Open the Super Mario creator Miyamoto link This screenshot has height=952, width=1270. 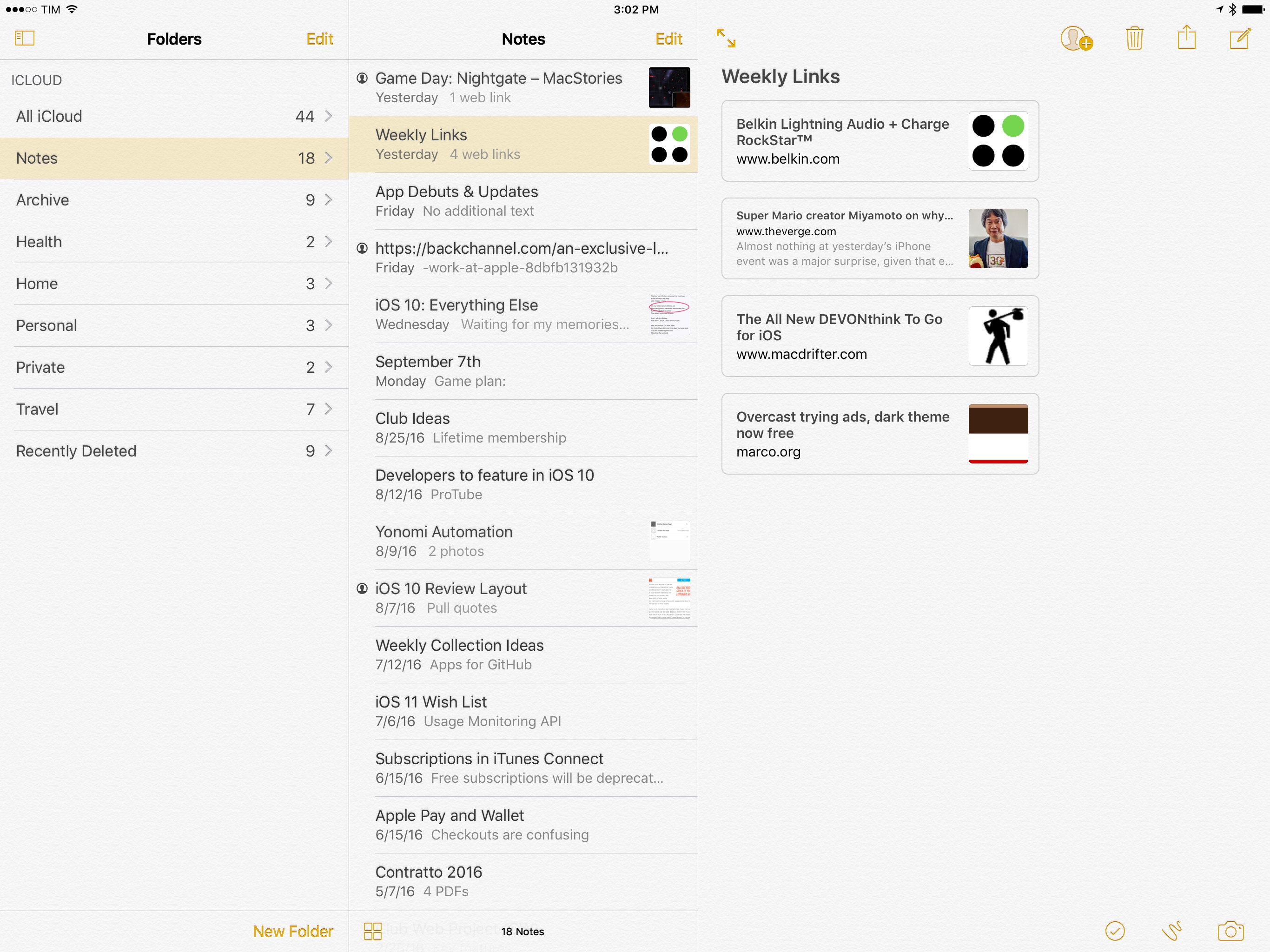880,238
